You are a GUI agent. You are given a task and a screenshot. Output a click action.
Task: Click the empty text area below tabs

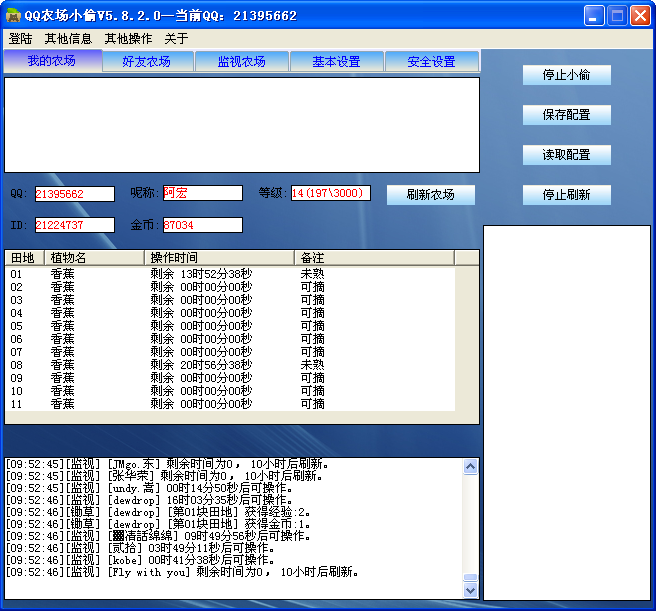coord(242,125)
